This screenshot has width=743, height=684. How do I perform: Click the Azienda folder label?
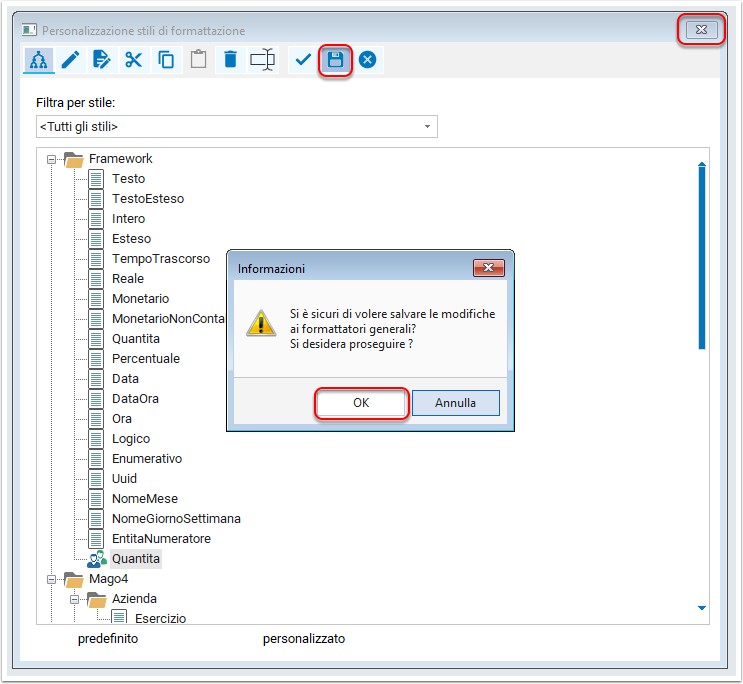click(x=134, y=599)
